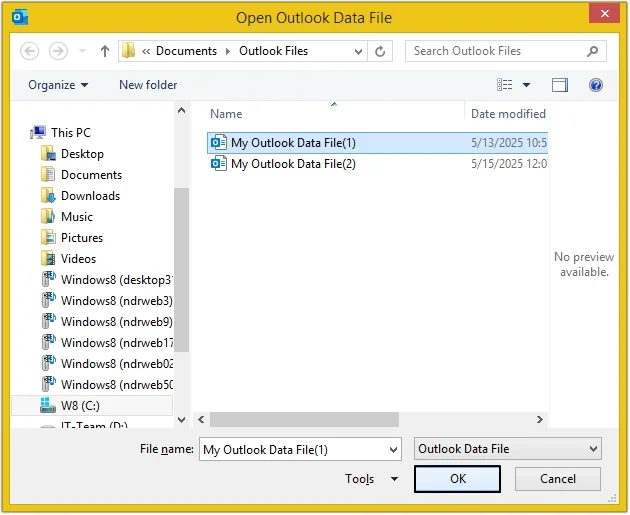Open Pictures folder in navigation pane
The image size is (630, 515).
(82, 238)
